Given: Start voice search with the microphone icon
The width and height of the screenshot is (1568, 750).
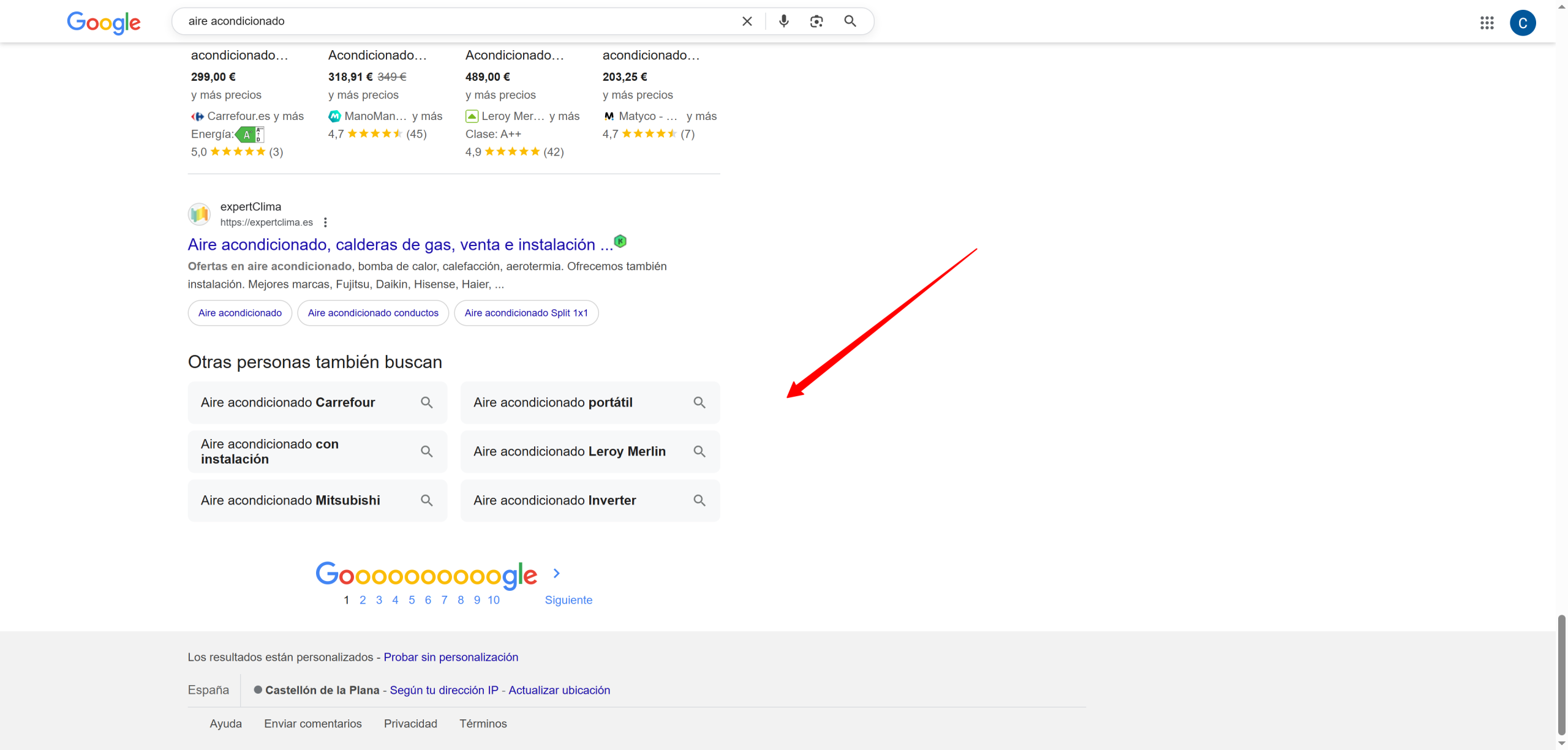Looking at the screenshot, I should 783,21.
